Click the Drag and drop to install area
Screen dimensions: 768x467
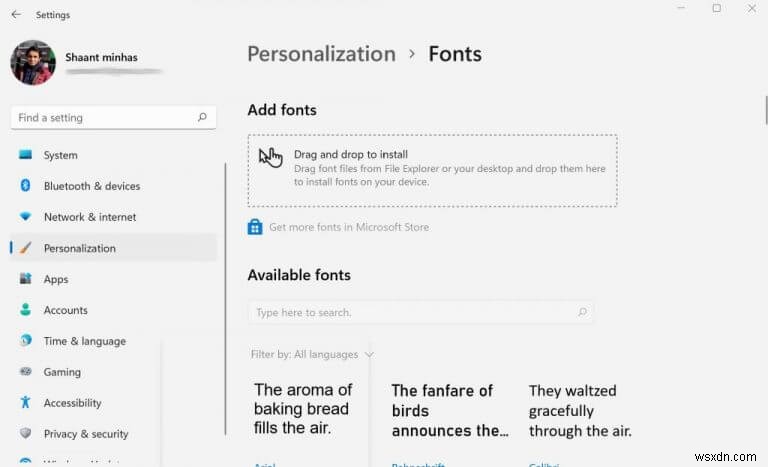point(432,170)
